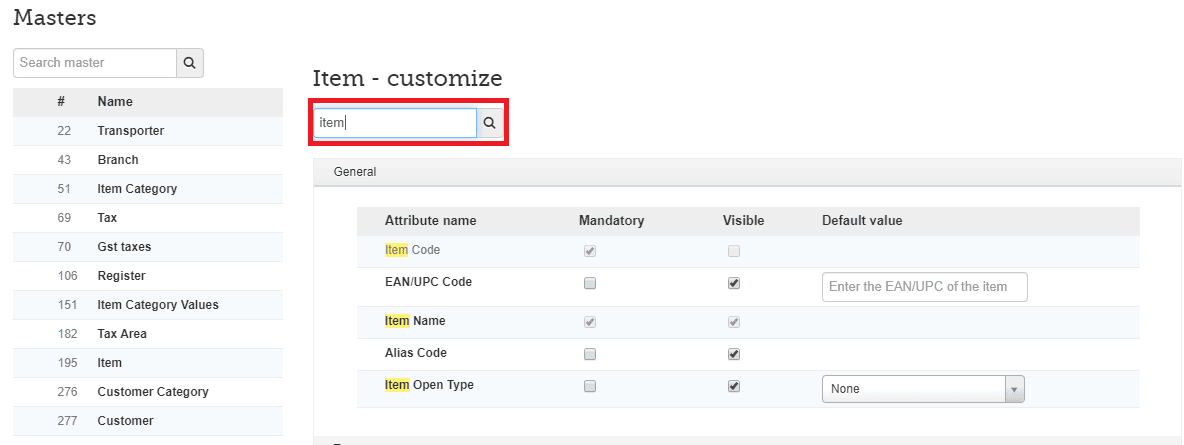Viewport: 1184px width, 445px height.
Task: Collapse the General section header
Action: [355, 172]
